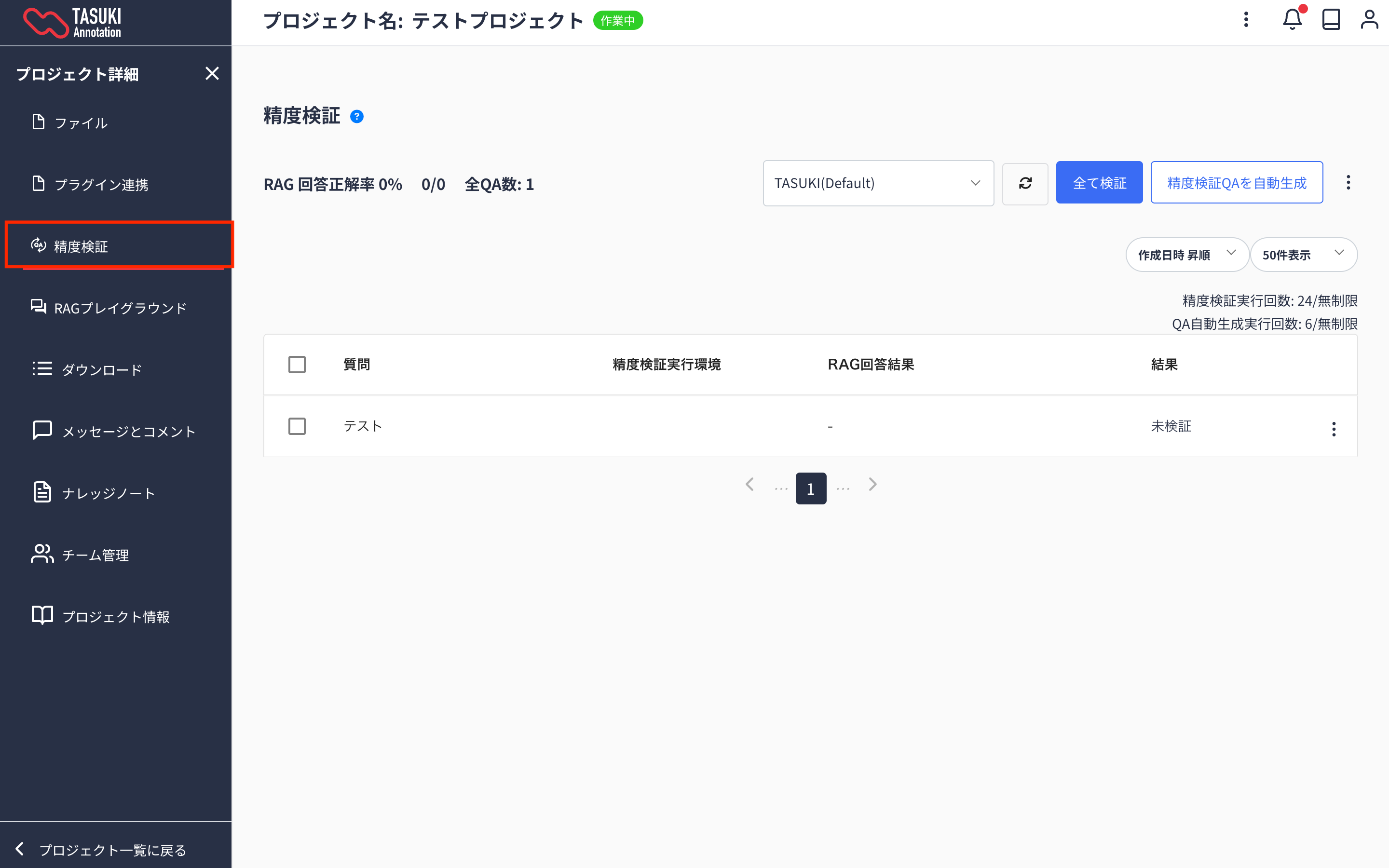Open the 50件表示 page size dropdown
The height and width of the screenshot is (868, 1389).
pos(1303,254)
